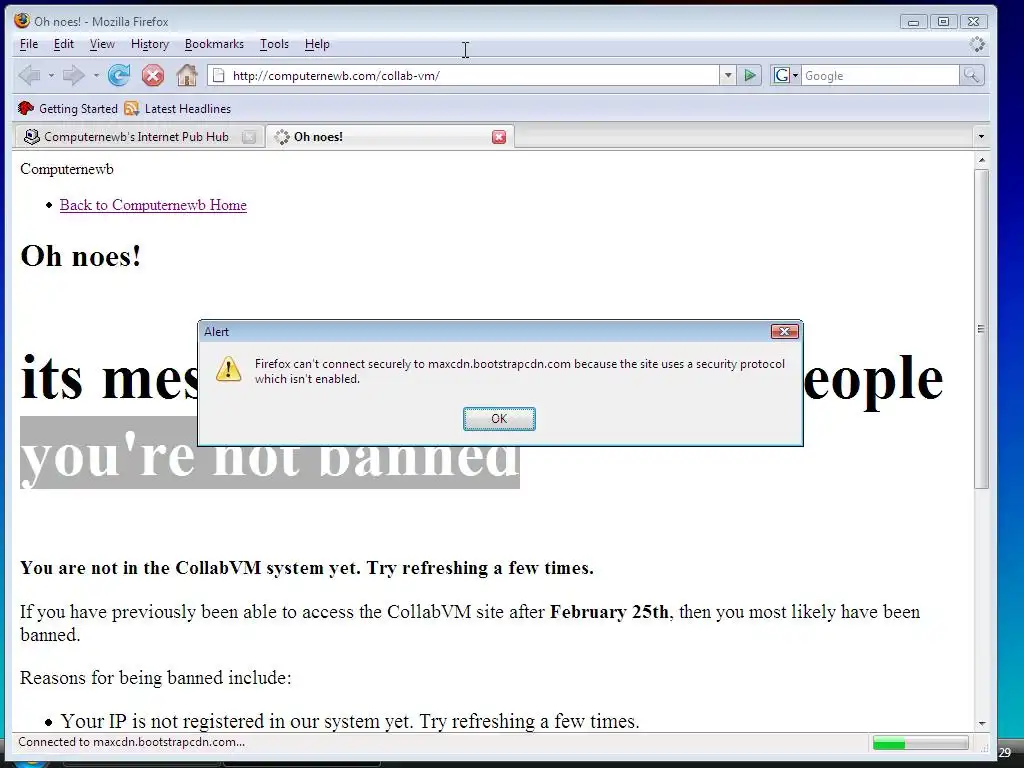Open the list all tabs dropdown

point(980,136)
